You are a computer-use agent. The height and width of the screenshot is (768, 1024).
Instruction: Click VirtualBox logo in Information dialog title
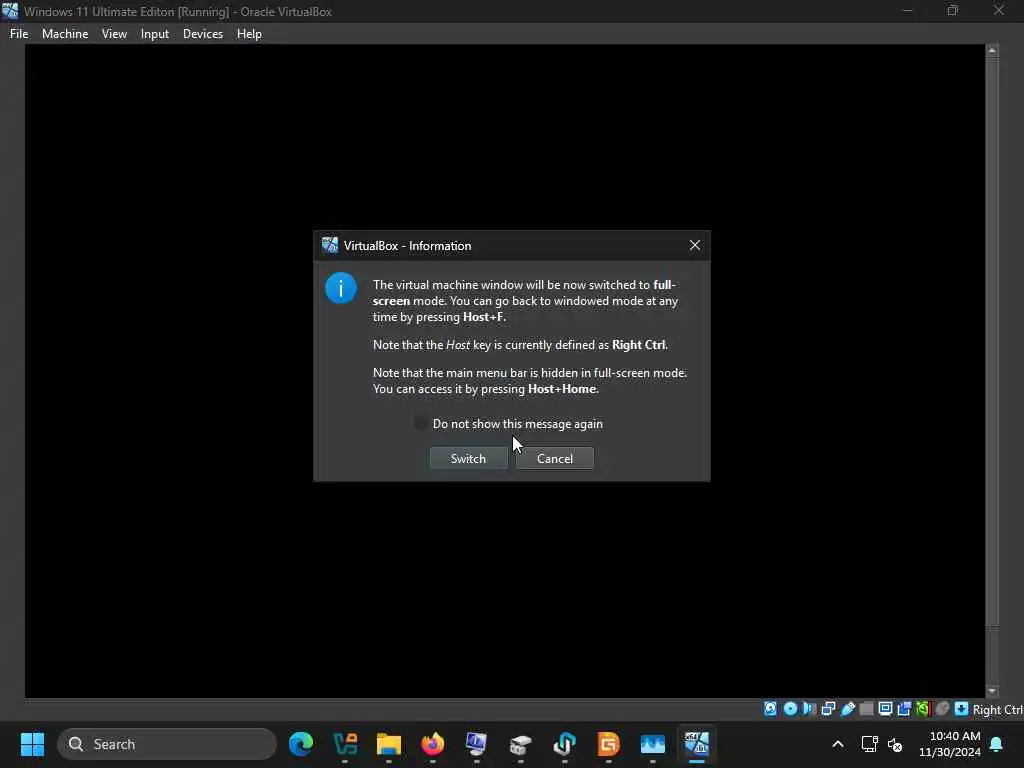click(x=330, y=246)
